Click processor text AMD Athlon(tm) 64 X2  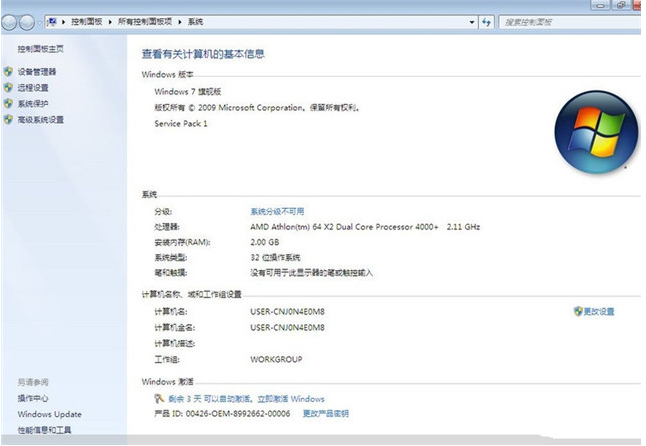344,227
